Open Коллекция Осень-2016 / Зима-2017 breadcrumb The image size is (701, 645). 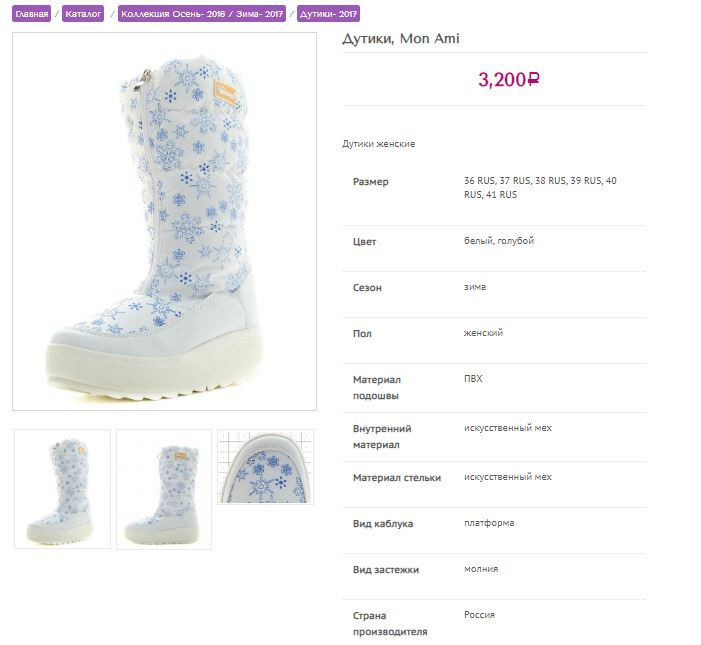pyautogui.click(x=202, y=14)
